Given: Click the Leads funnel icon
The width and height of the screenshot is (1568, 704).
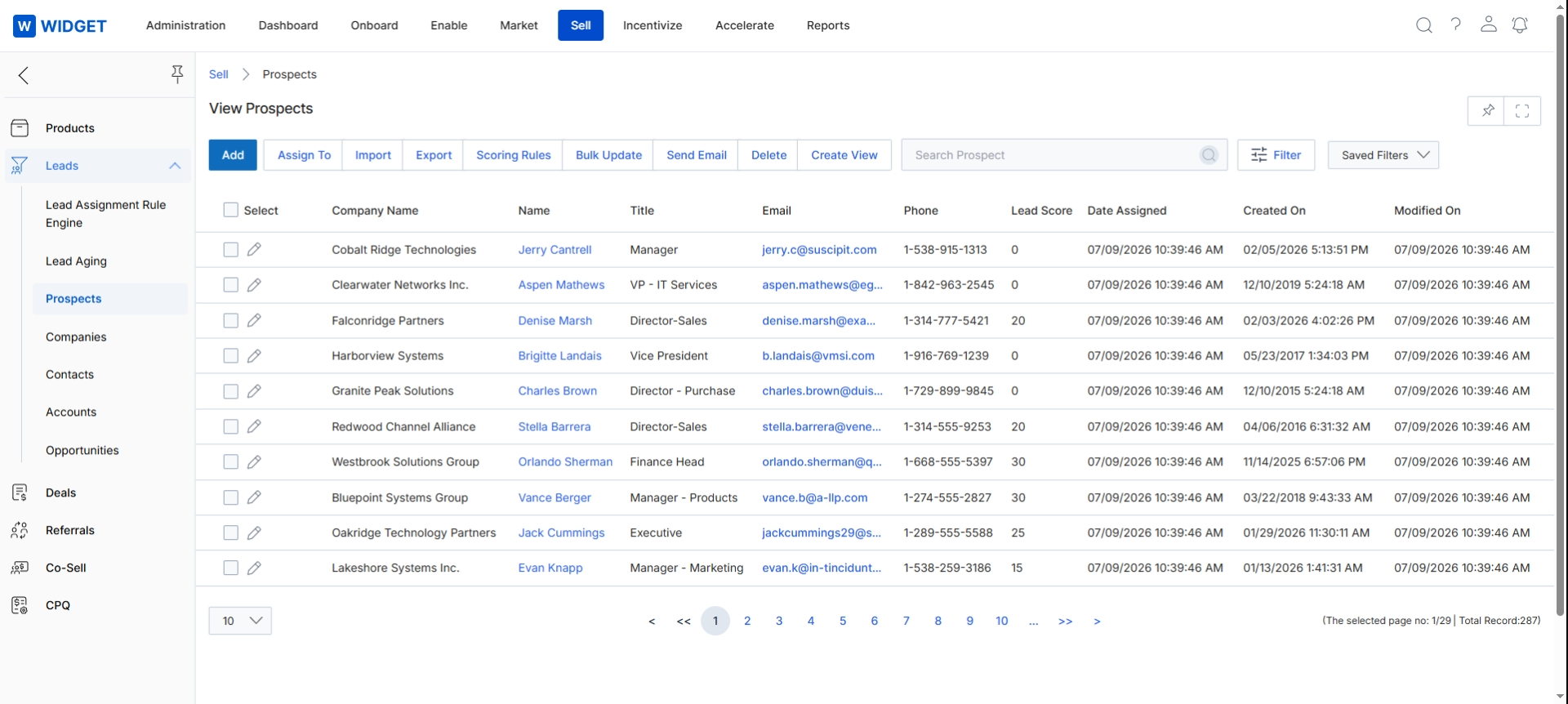Looking at the screenshot, I should point(20,166).
